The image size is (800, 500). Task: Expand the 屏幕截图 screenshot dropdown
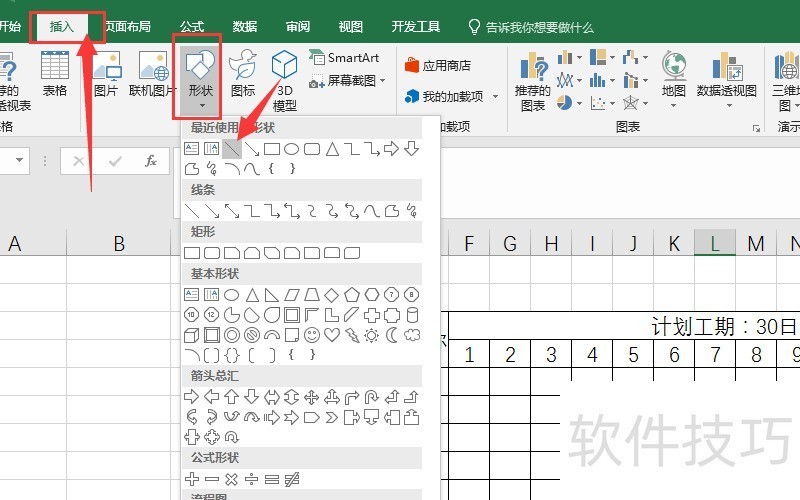coord(350,81)
